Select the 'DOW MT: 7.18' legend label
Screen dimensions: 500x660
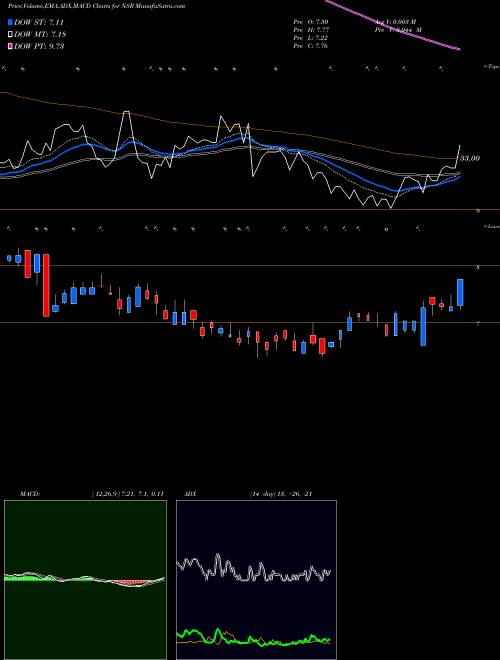tap(40, 35)
